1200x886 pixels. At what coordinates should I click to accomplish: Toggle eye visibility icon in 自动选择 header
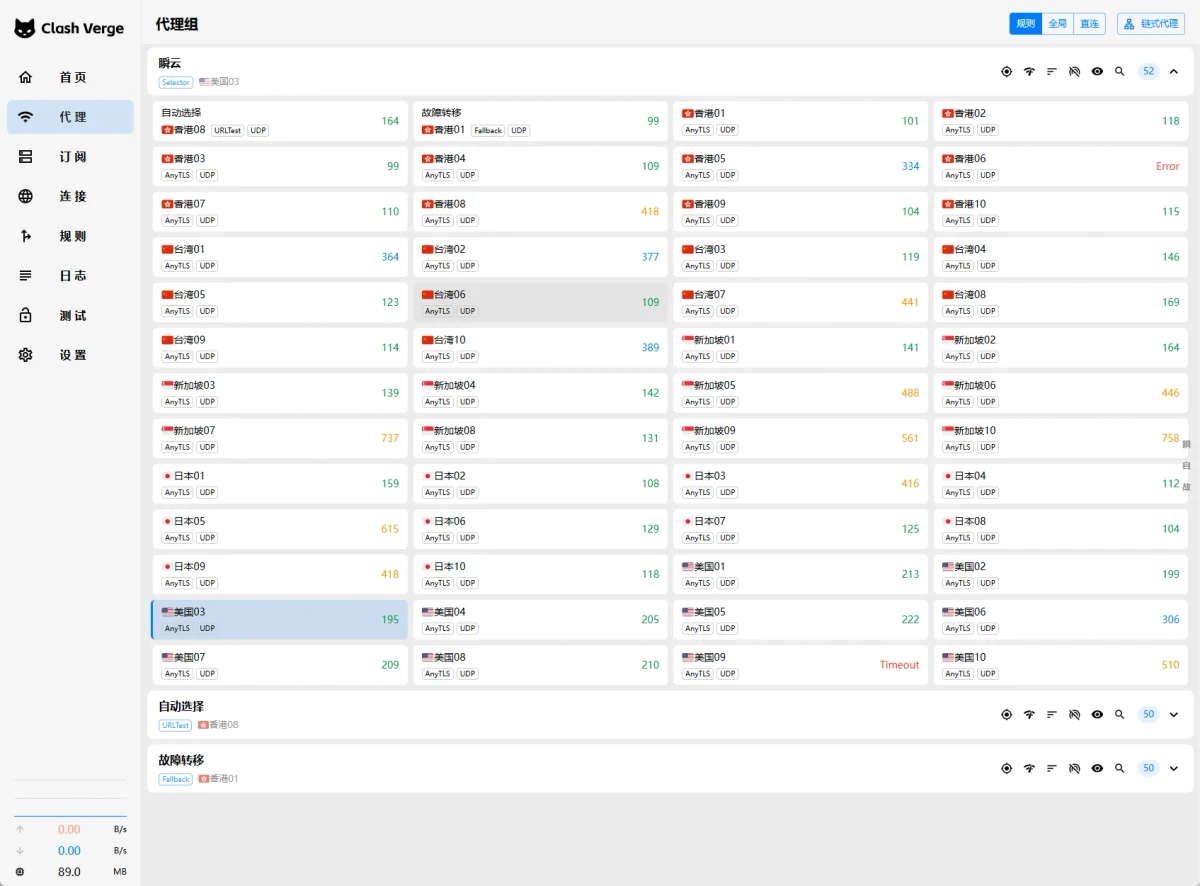tap(1097, 715)
